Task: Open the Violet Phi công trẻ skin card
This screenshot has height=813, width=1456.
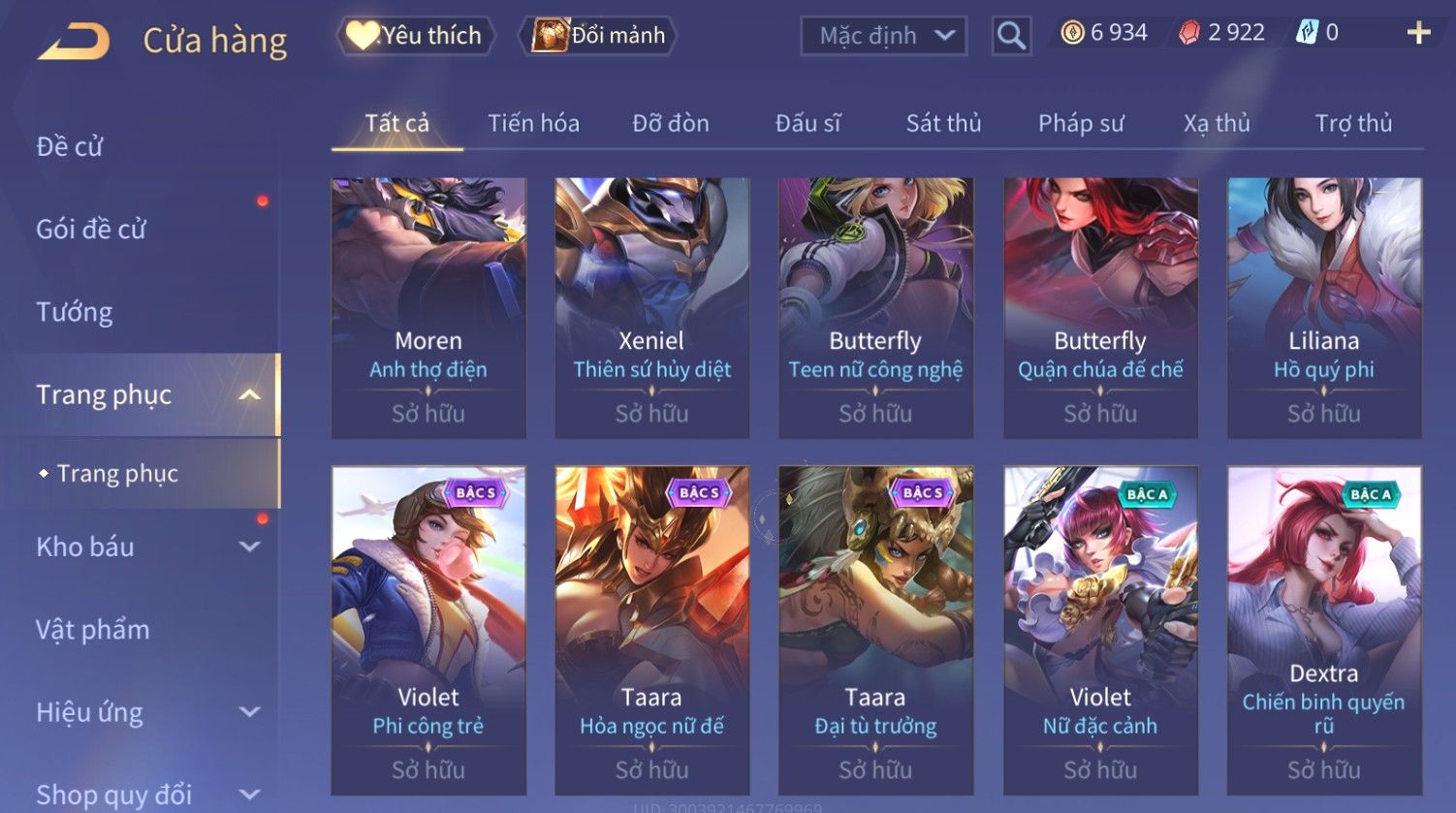Action: point(428,631)
